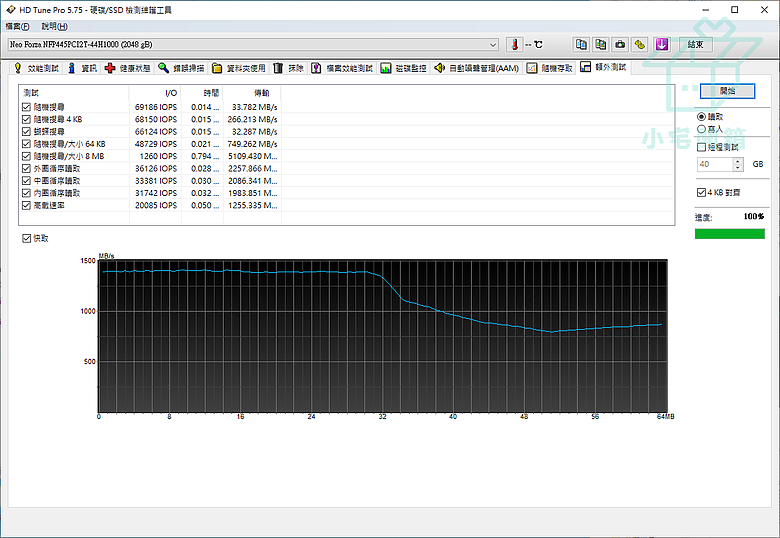
Task: Uncheck the 8 MB random seek test
Action: coord(26,156)
